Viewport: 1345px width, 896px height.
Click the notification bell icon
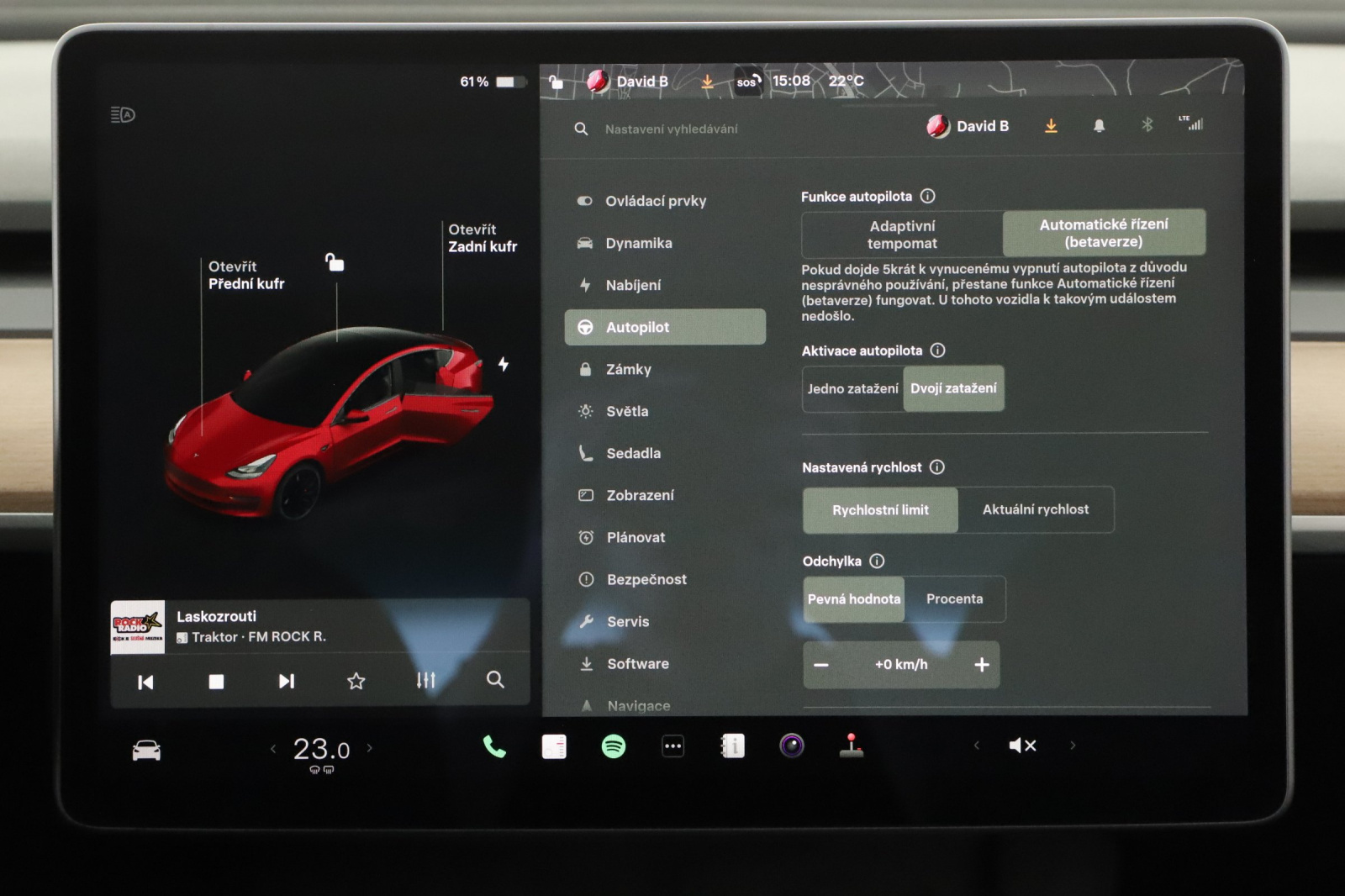click(1099, 126)
